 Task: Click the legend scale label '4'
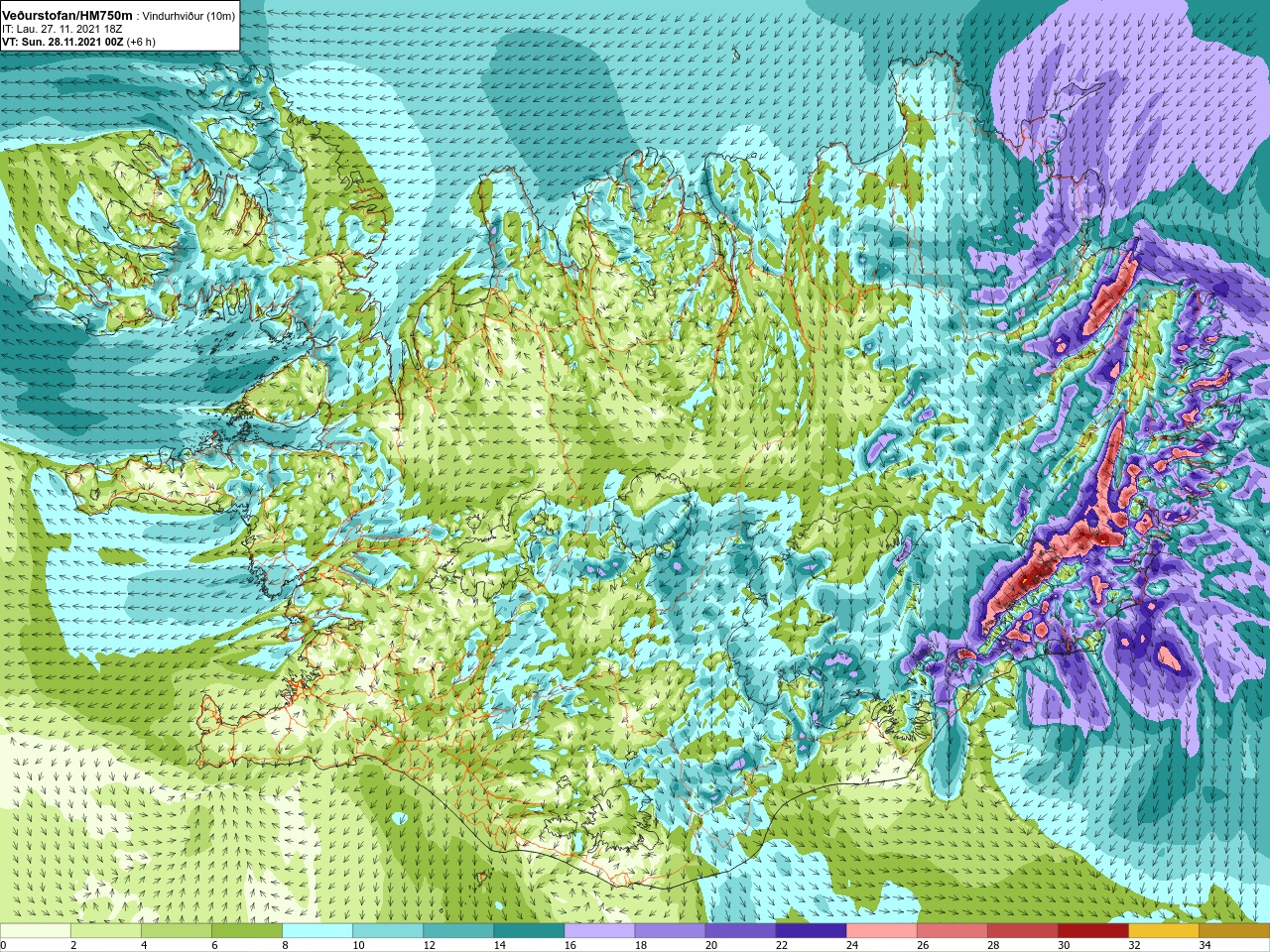pyautogui.click(x=144, y=945)
